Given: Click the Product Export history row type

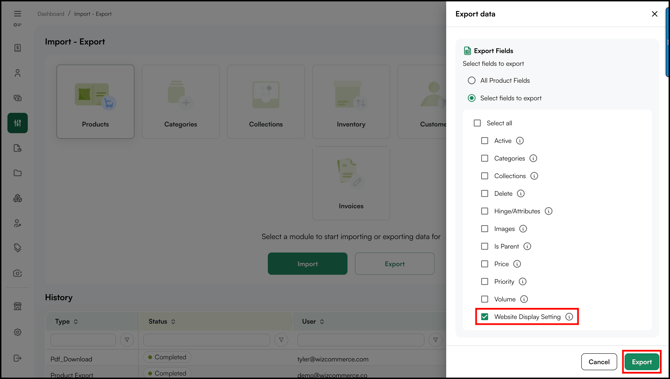Looking at the screenshot, I should pyautogui.click(x=72, y=375).
